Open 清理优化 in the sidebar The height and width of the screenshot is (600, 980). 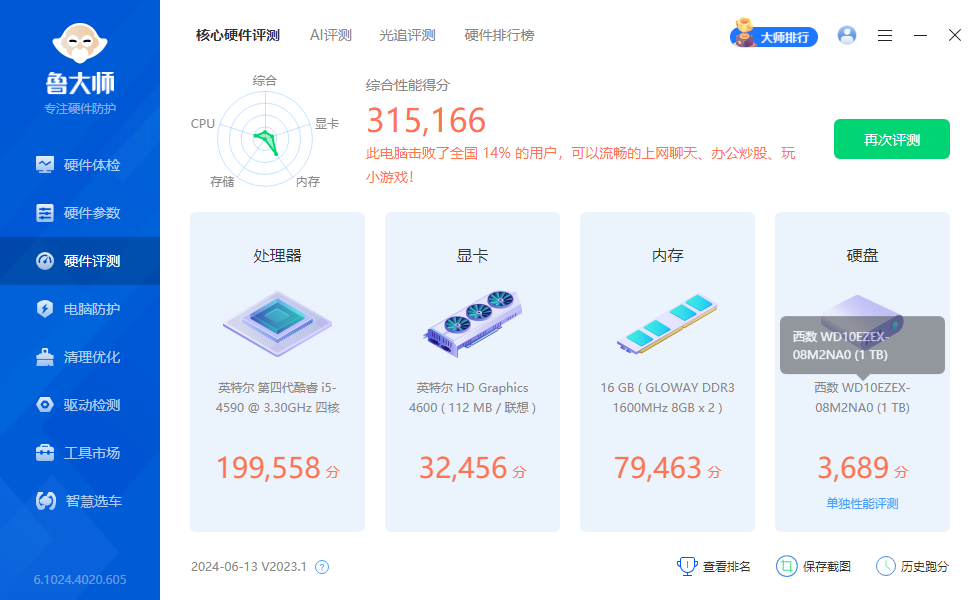point(79,358)
